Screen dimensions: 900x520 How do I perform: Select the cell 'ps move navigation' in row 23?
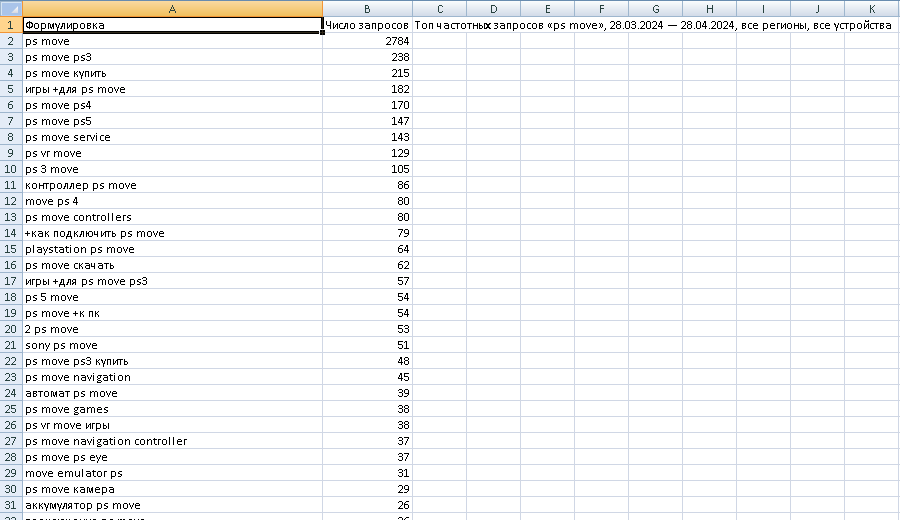pos(172,377)
